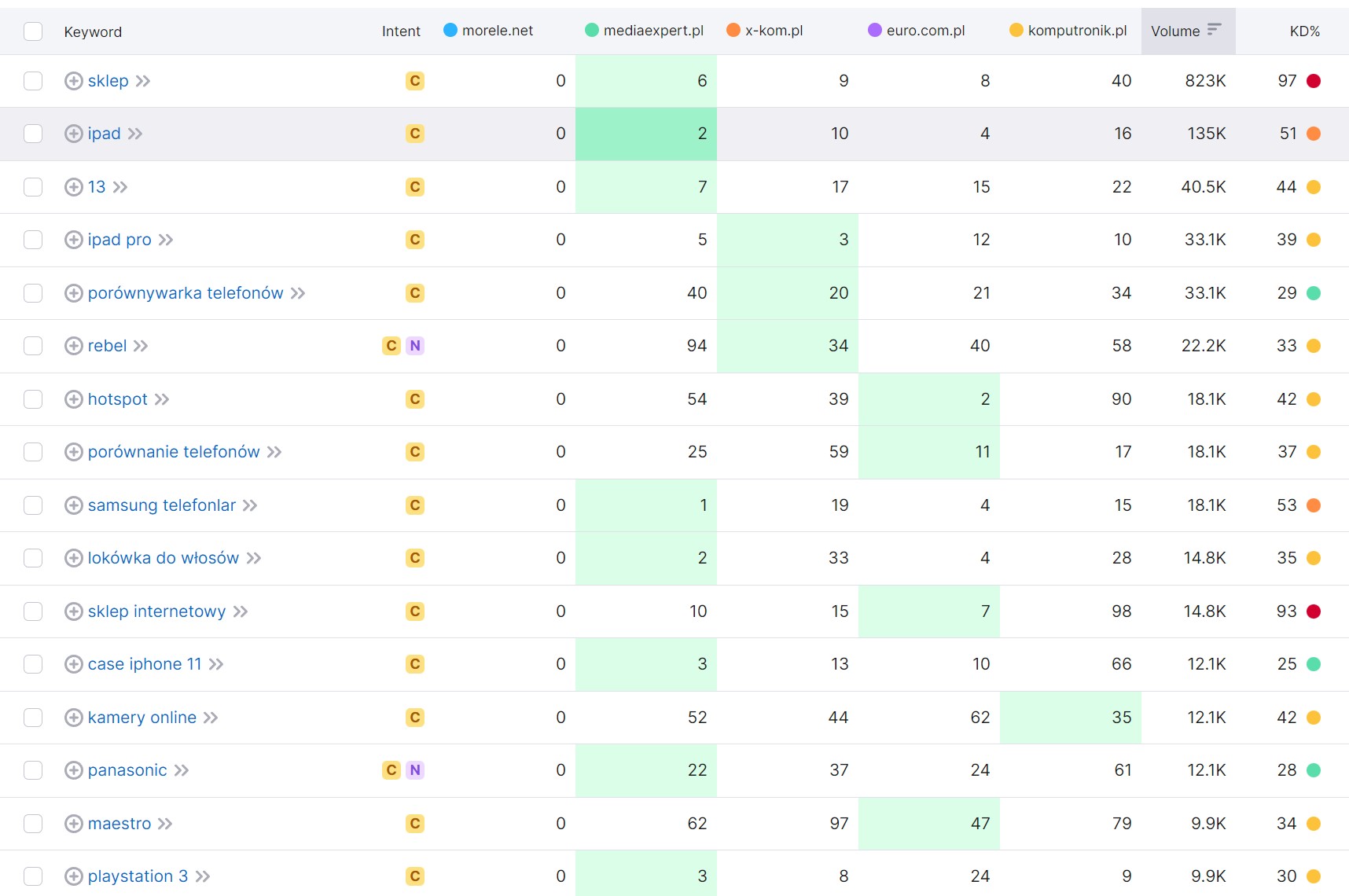1349x896 pixels.
Task: Sort by x-kom.pl column header
Action: pos(774,31)
